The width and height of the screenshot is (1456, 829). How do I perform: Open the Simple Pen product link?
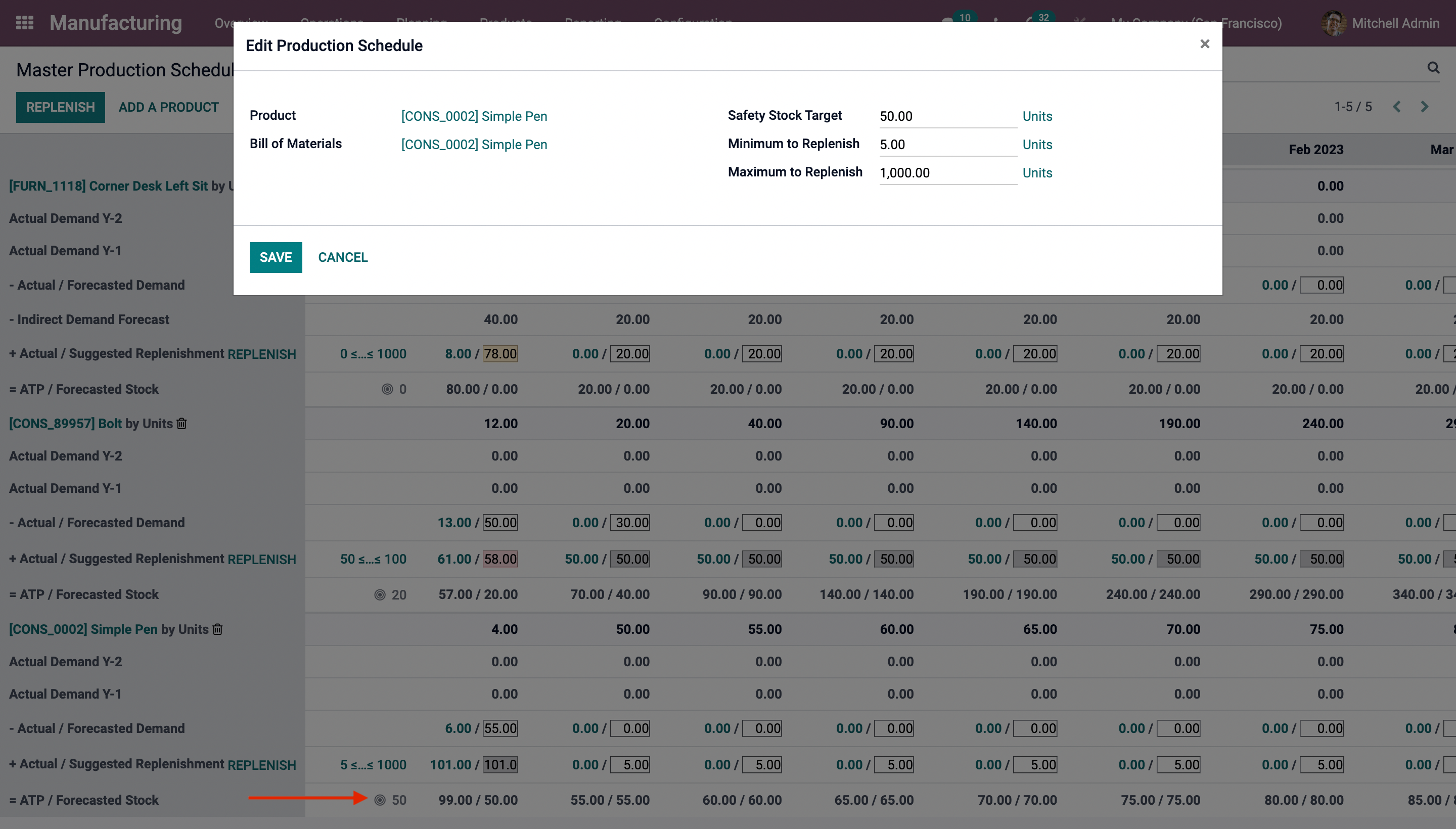tap(474, 116)
